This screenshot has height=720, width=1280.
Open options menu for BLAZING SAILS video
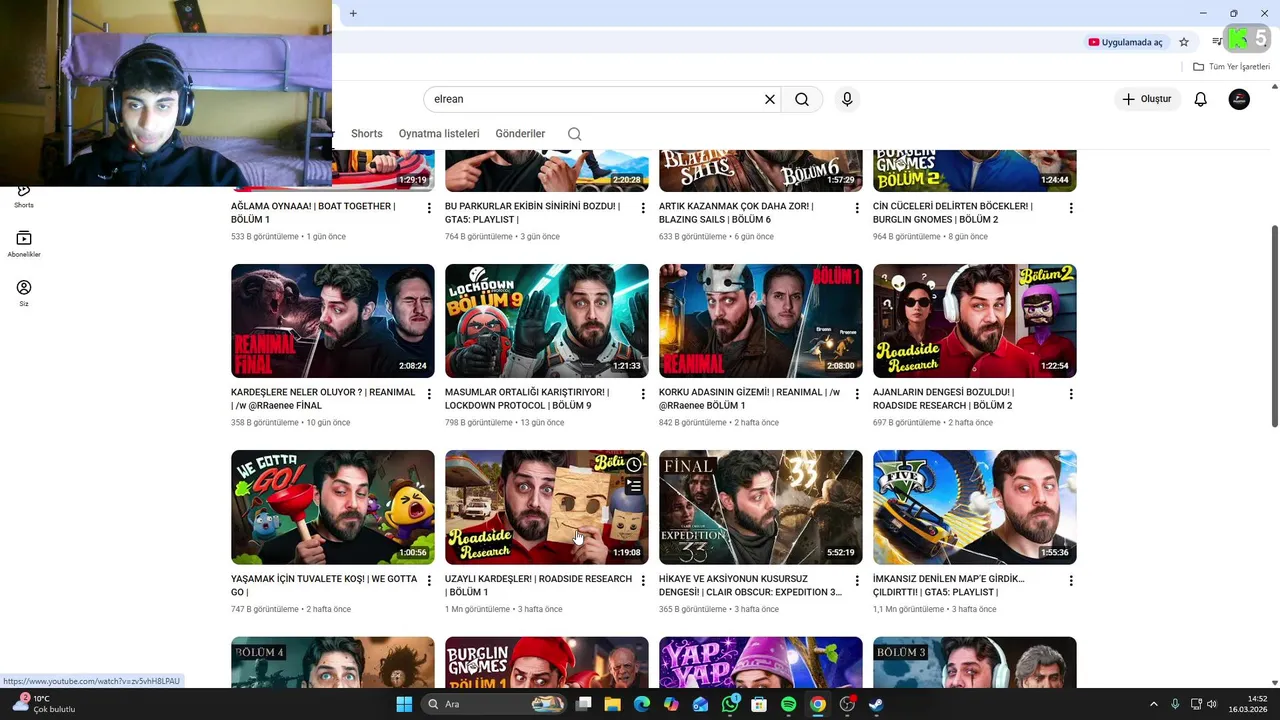coord(857,208)
